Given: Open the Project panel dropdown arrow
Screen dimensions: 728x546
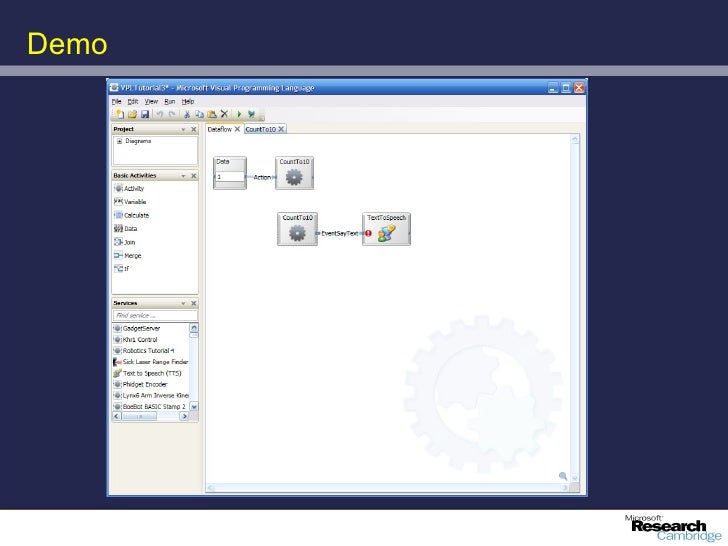Looking at the screenshot, I should pyautogui.click(x=183, y=130).
